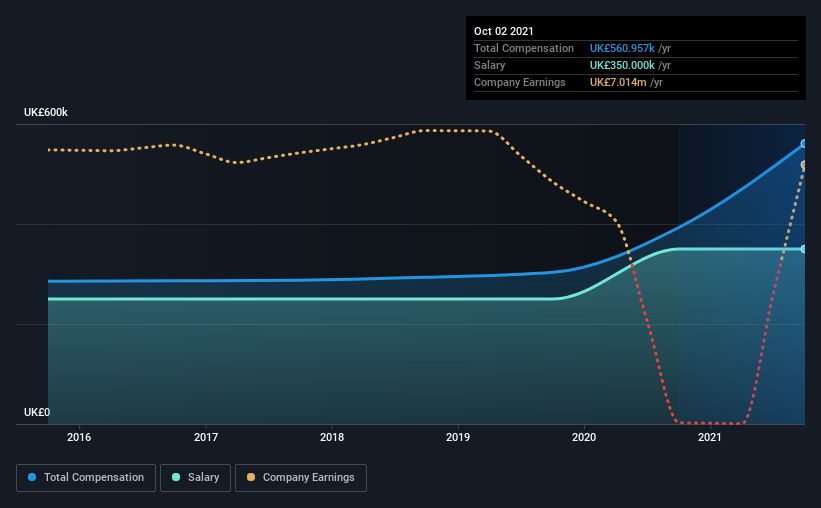Click the Salary label in tooltip
The image size is (821, 508).
pyautogui.click(x=490, y=65)
